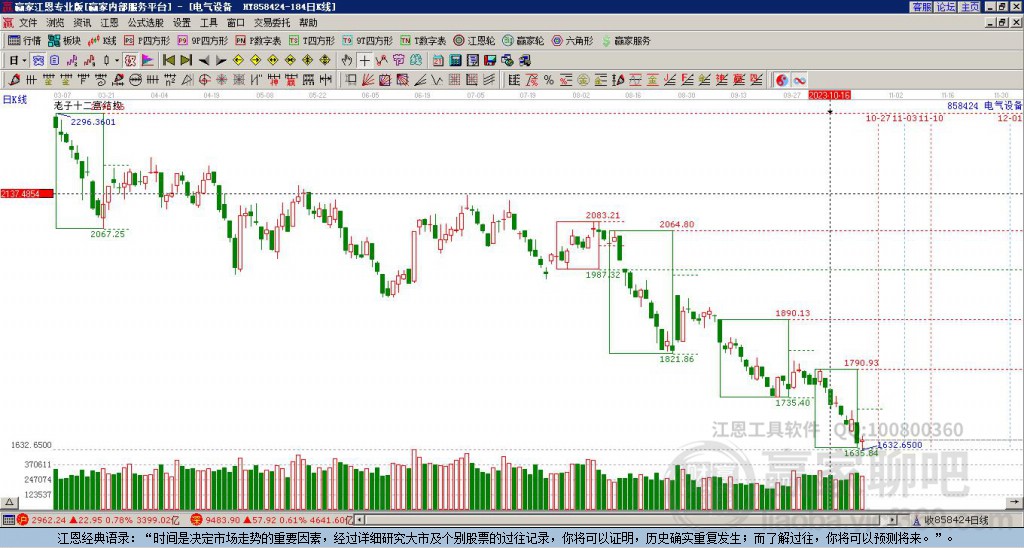Click the 客服 customer service button
This screenshot has height=548, width=1024.
tap(921, 7)
